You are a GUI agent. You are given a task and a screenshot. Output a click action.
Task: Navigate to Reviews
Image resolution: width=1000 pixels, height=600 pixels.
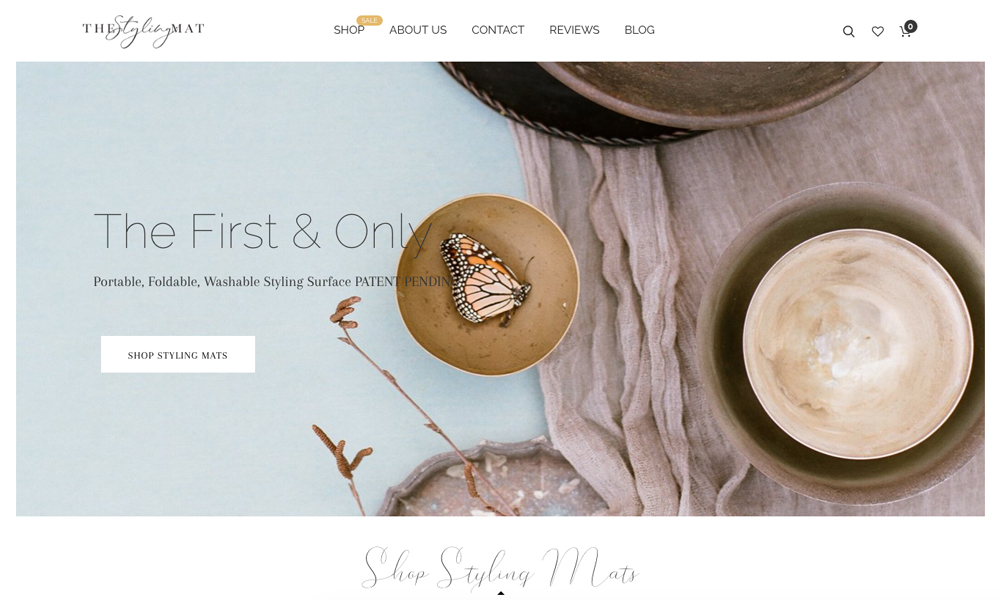pyautogui.click(x=574, y=30)
